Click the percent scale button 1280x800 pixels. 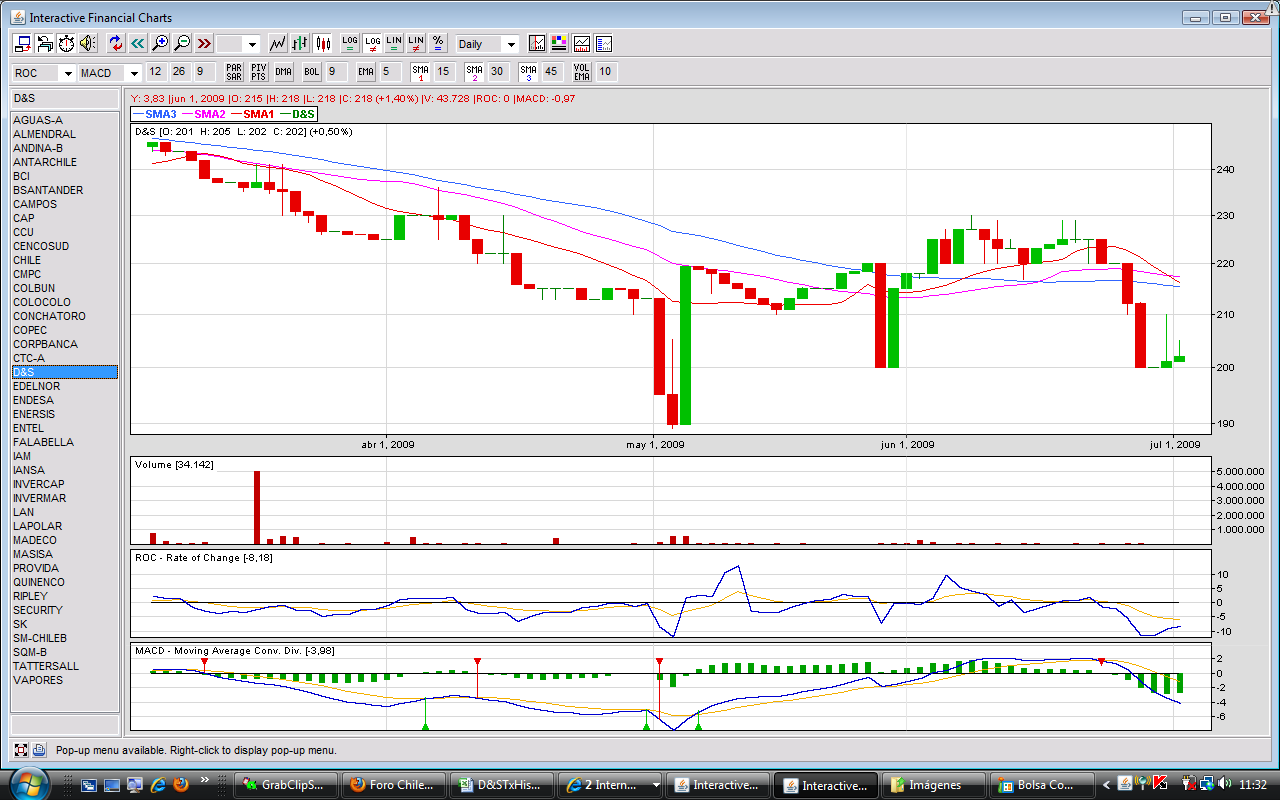(438, 43)
